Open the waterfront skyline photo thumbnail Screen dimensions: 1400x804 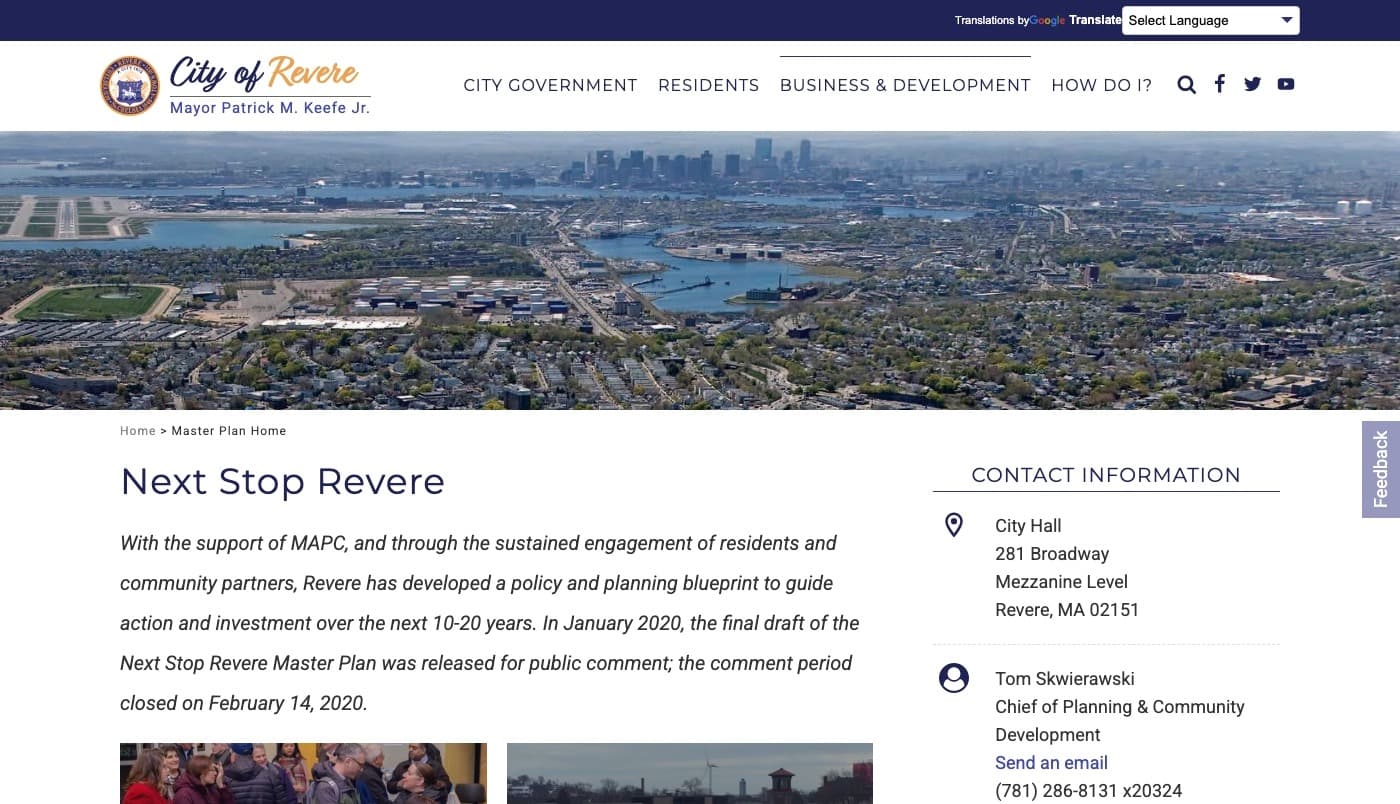[x=689, y=773]
